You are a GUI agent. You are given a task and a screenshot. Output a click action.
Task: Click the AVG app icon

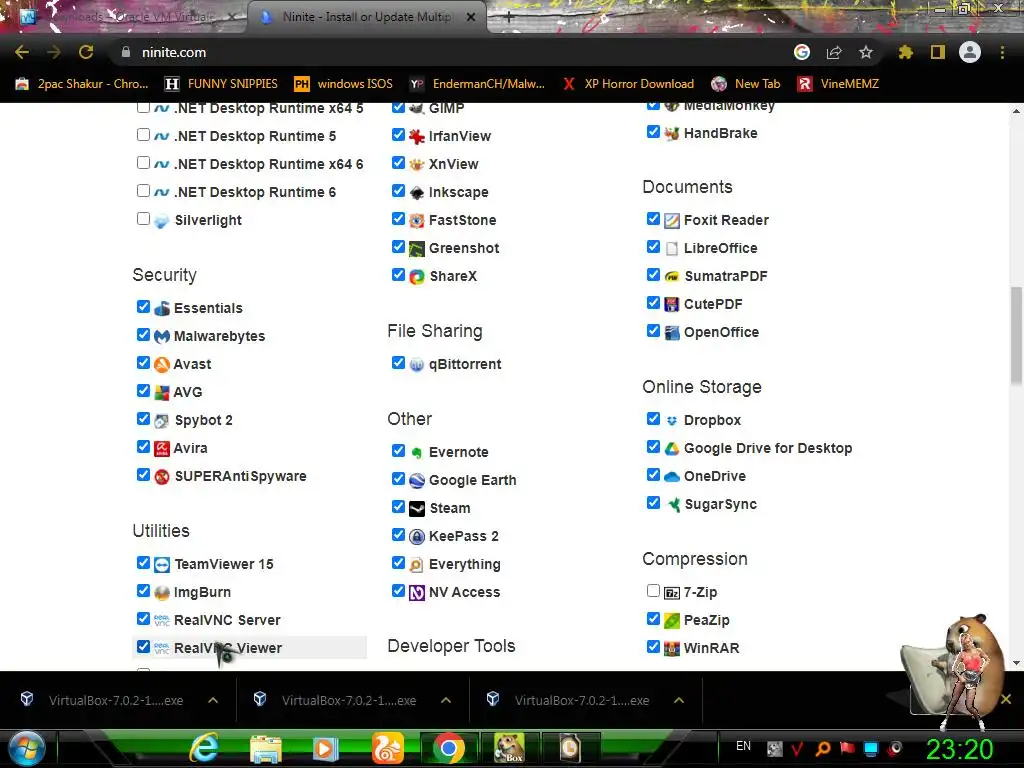pyautogui.click(x=162, y=392)
